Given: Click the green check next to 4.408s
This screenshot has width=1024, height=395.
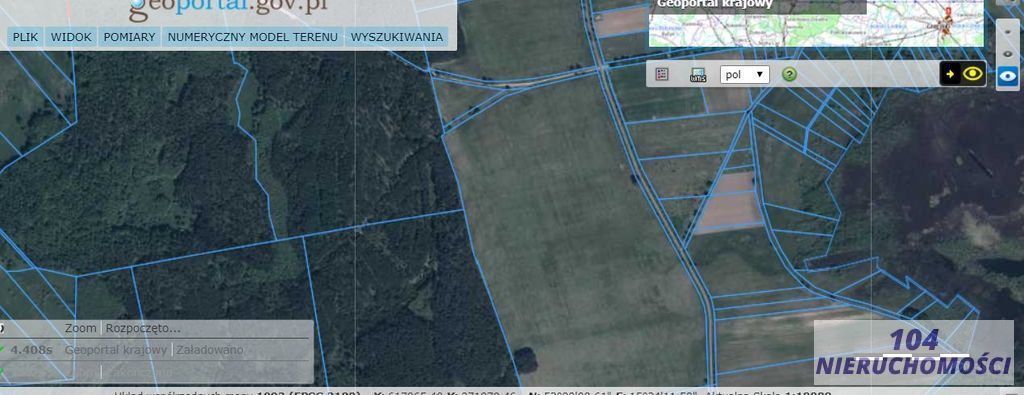Looking at the screenshot, I should coord(2,350).
